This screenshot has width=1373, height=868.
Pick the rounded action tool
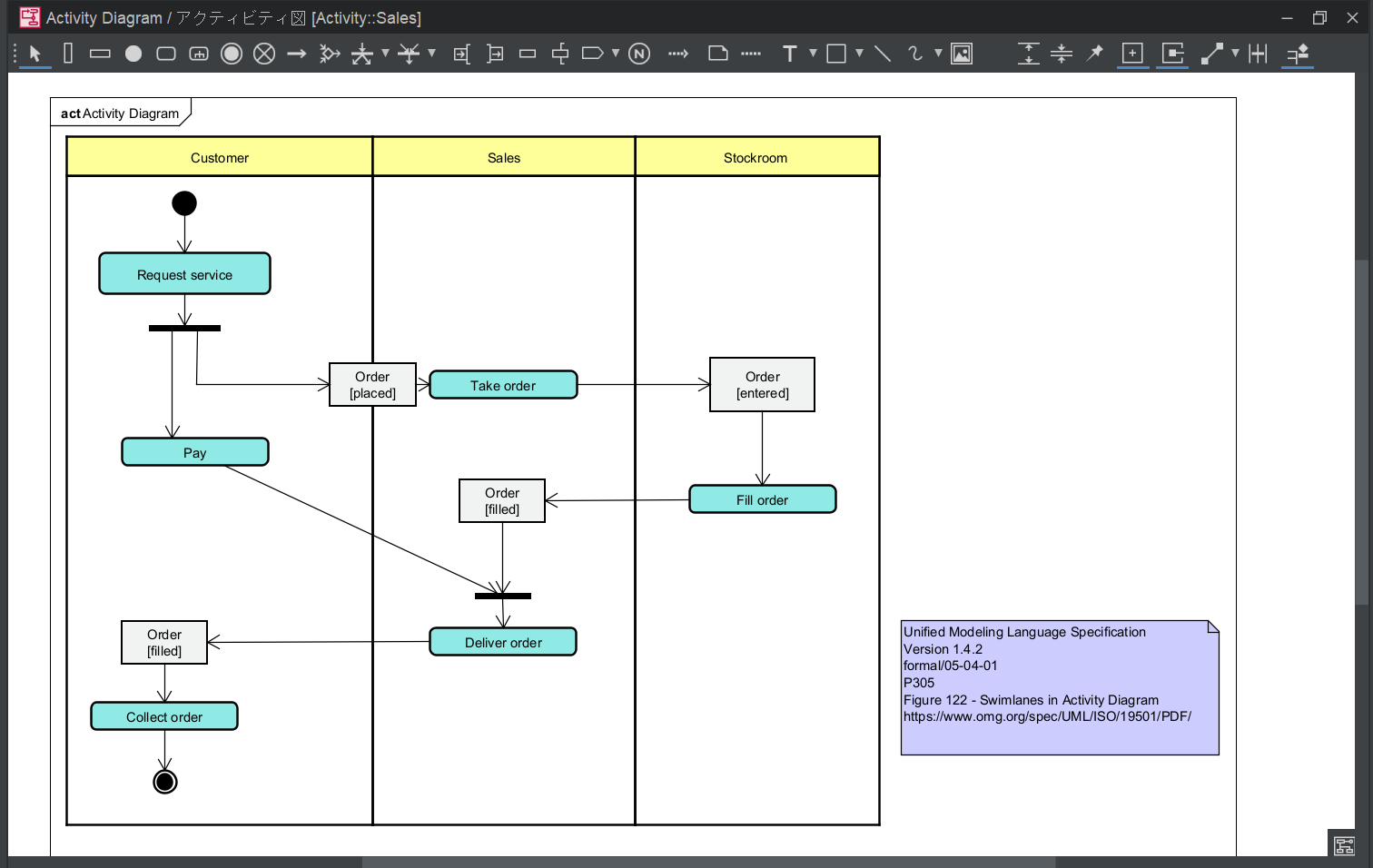[166, 54]
